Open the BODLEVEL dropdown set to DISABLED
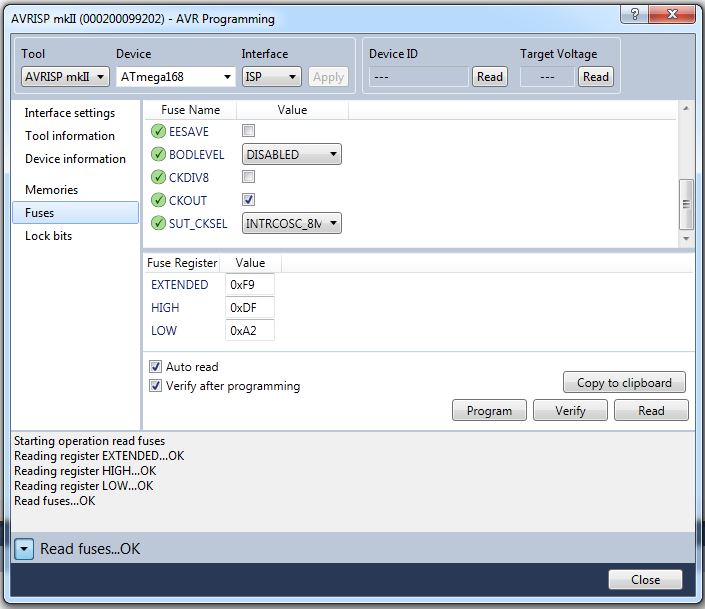The height and width of the screenshot is (609, 705). coord(292,154)
